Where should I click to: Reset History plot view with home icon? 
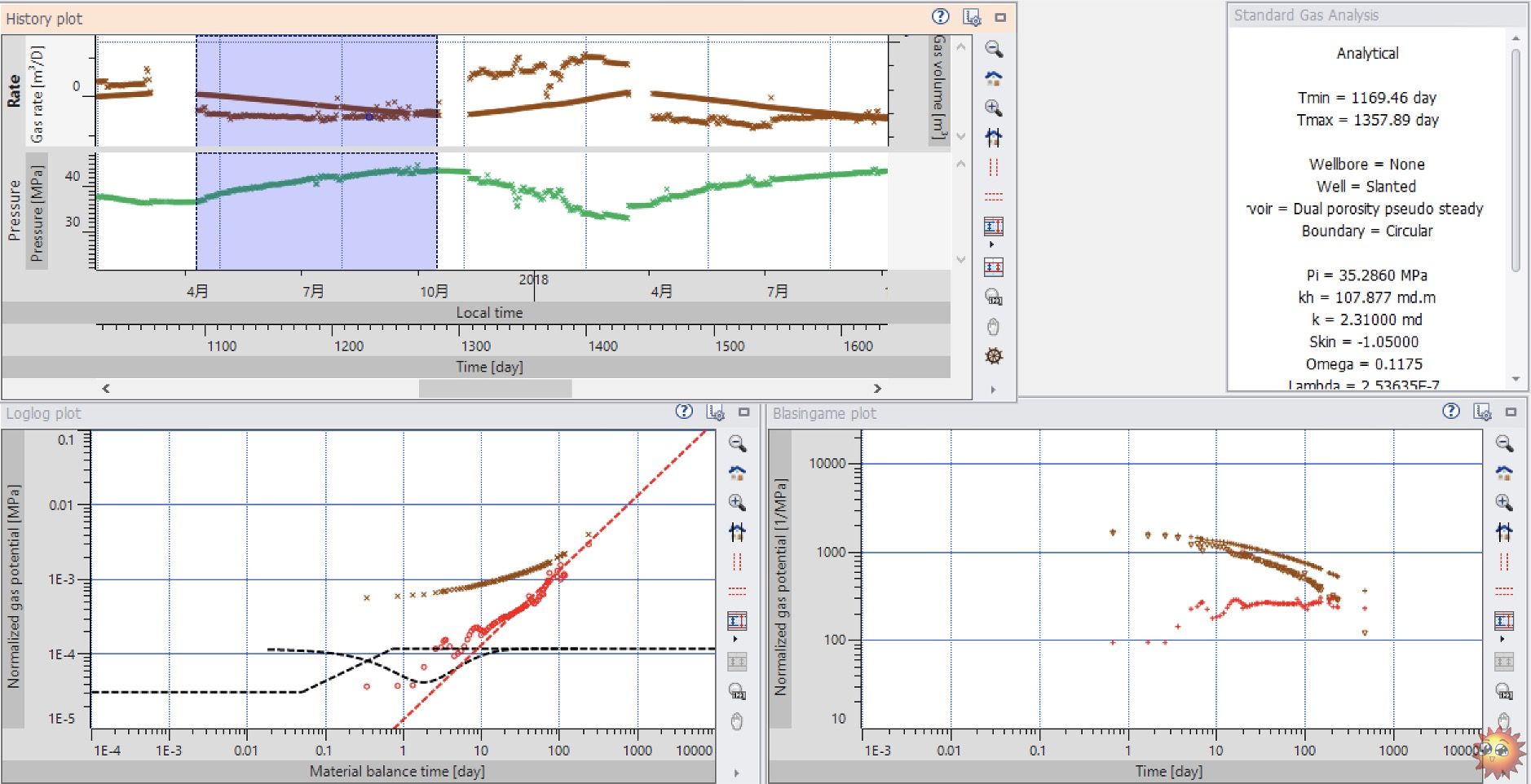click(x=994, y=78)
